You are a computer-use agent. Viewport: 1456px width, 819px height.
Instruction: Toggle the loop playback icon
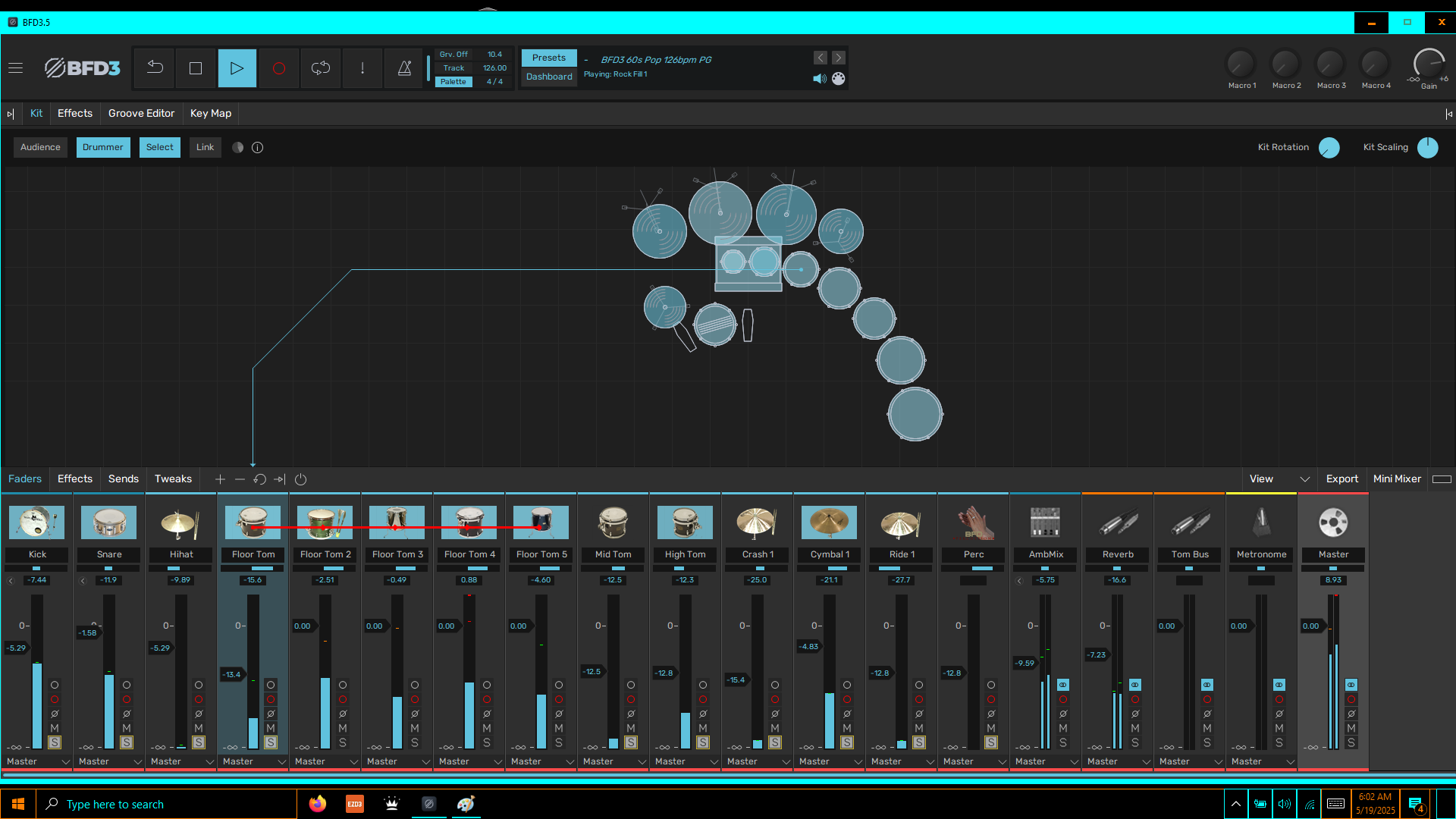pyautogui.click(x=321, y=68)
